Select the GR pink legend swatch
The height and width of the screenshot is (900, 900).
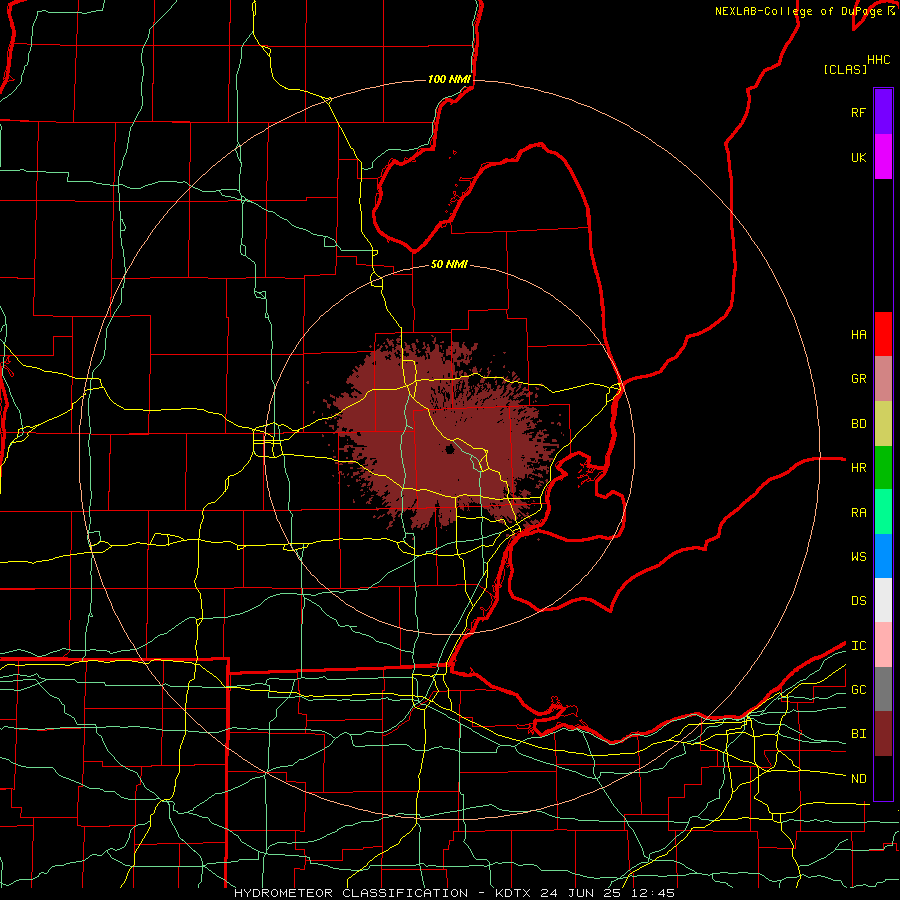[883, 379]
